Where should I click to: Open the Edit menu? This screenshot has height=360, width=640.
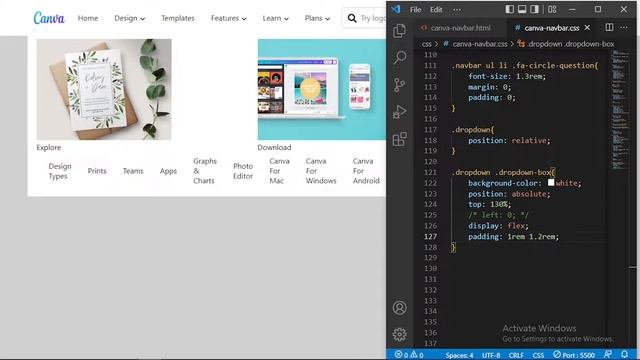[x=436, y=9]
